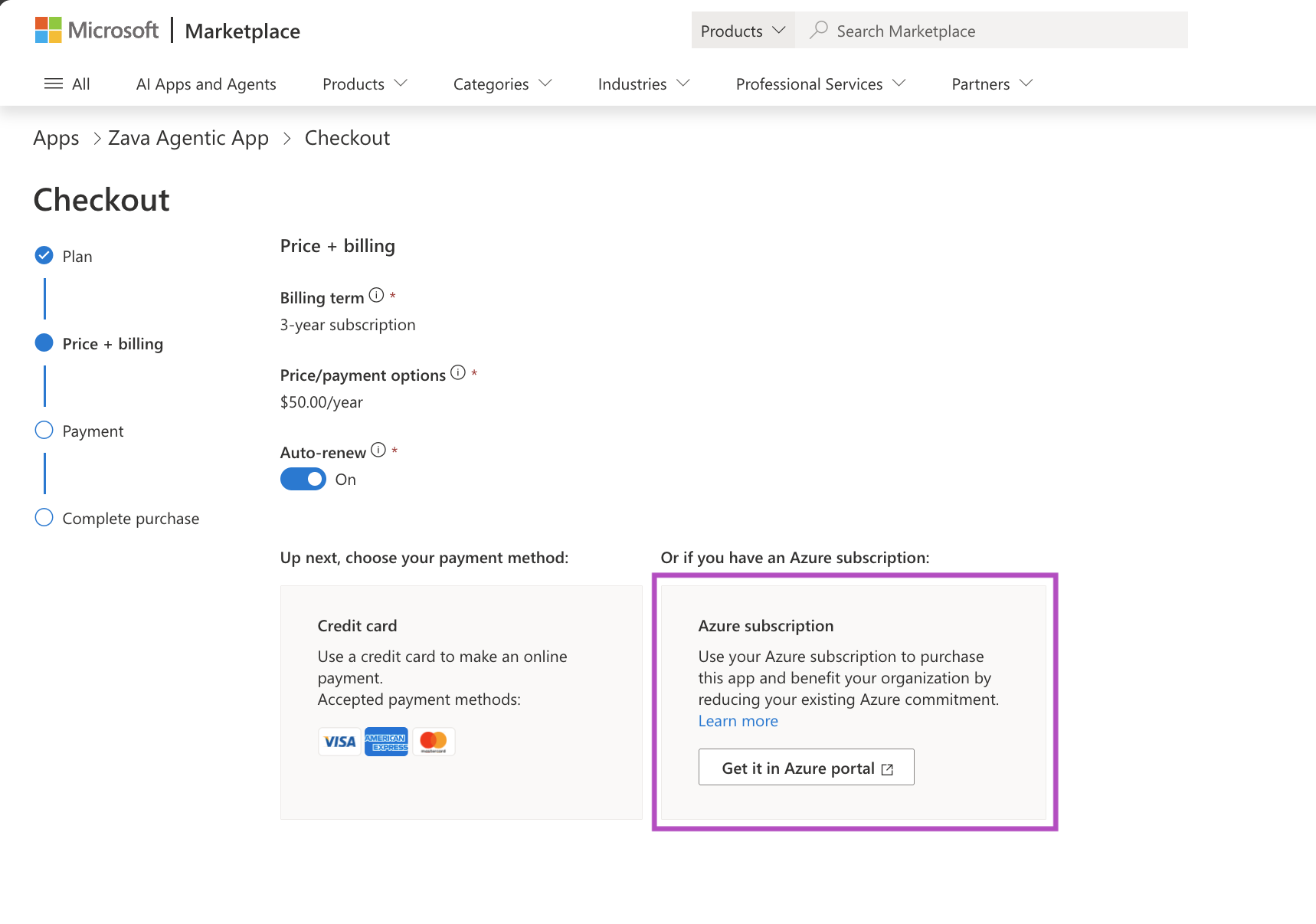Click the Get it in Azure portal button

pyautogui.click(x=805, y=767)
